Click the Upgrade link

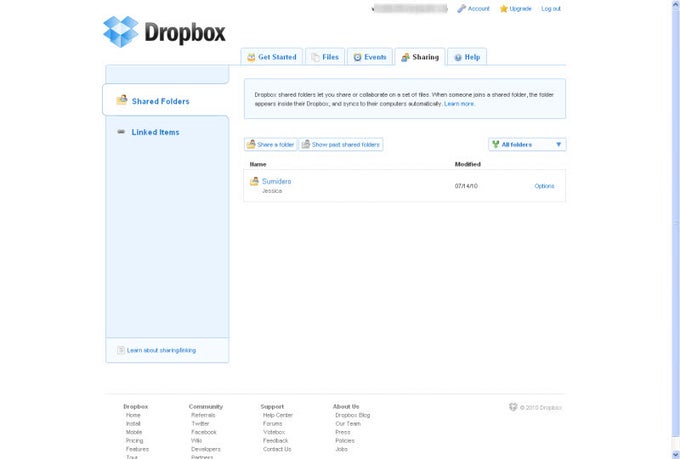point(520,9)
